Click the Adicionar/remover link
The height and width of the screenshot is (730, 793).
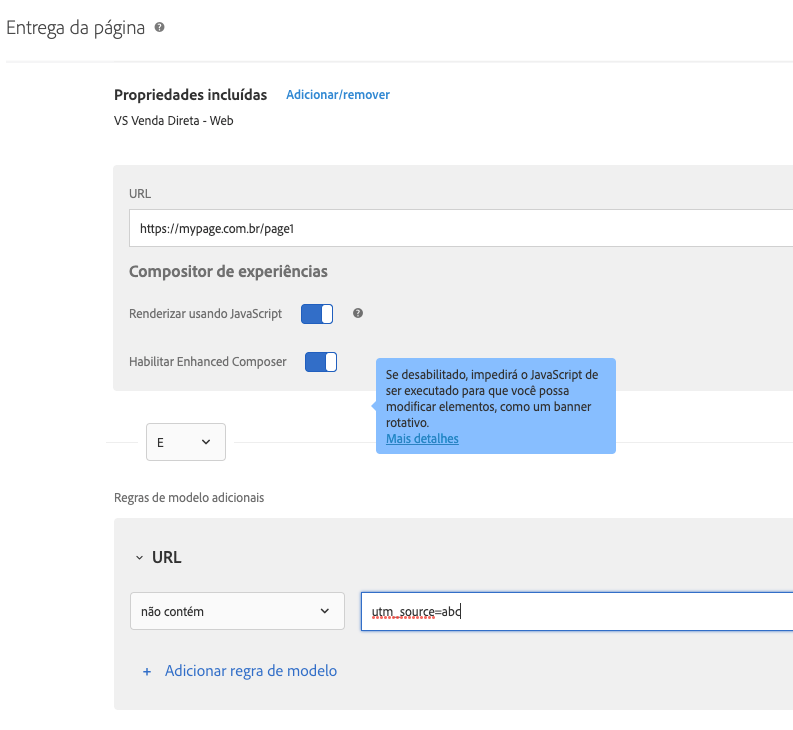coord(338,95)
